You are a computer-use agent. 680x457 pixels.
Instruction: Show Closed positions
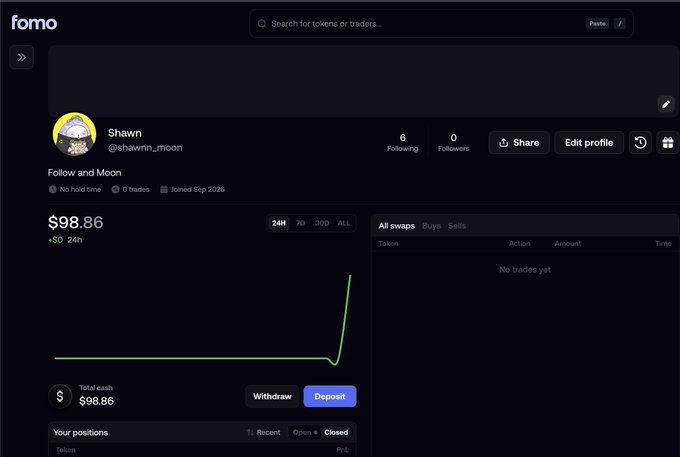(x=336, y=432)
